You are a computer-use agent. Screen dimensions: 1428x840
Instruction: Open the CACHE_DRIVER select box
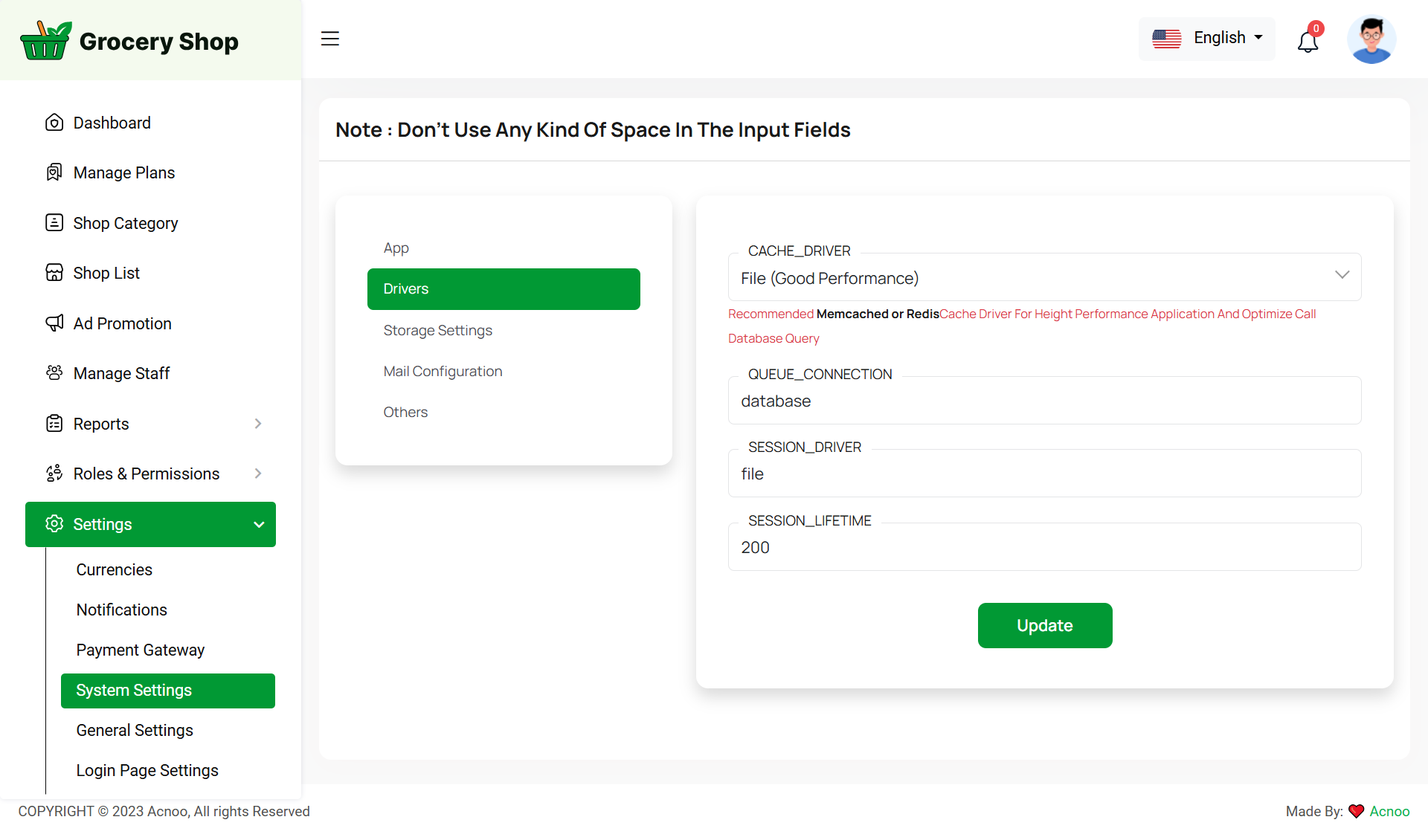click(x=1044, y=278)
